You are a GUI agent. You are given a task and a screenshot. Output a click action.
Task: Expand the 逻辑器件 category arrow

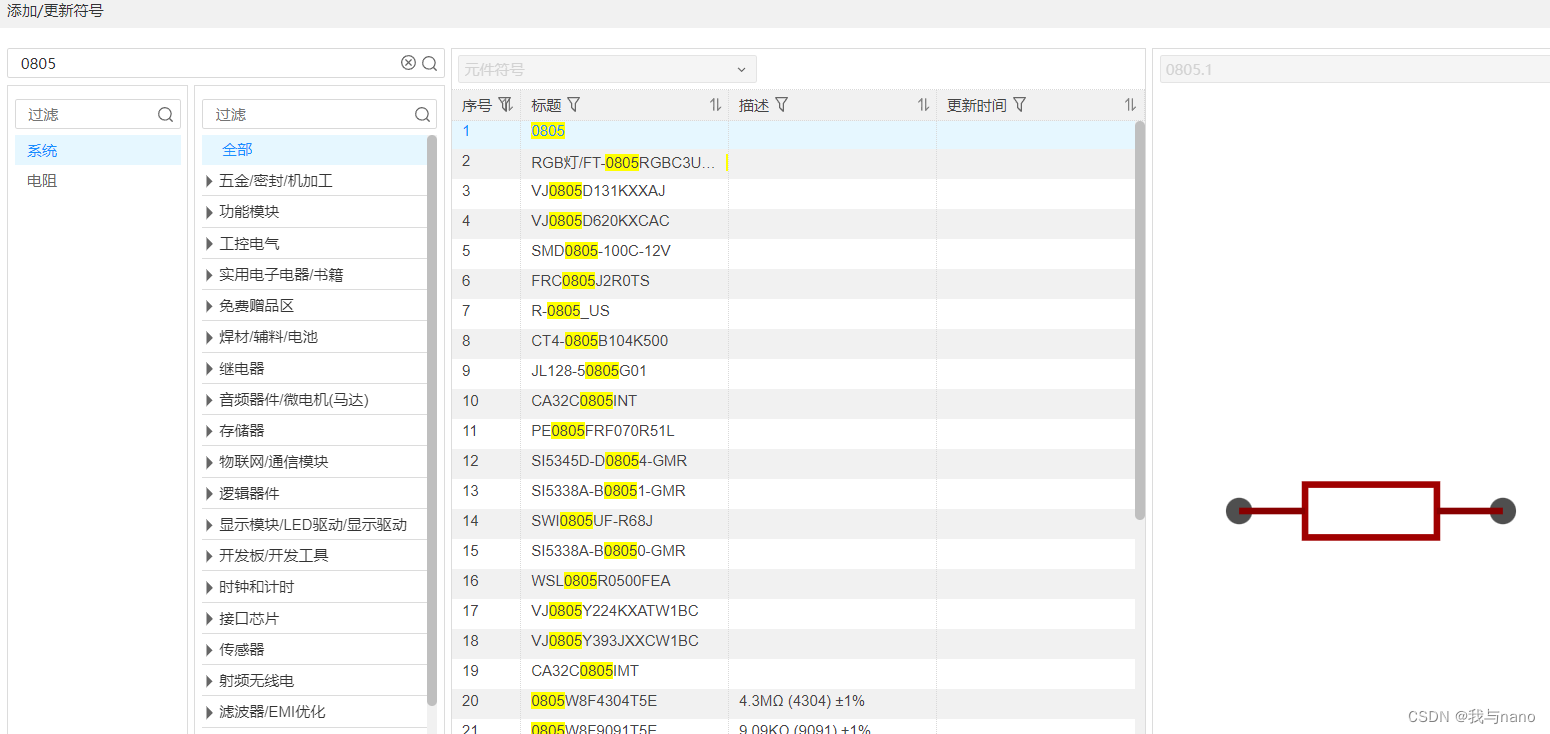tap(209, 494)
